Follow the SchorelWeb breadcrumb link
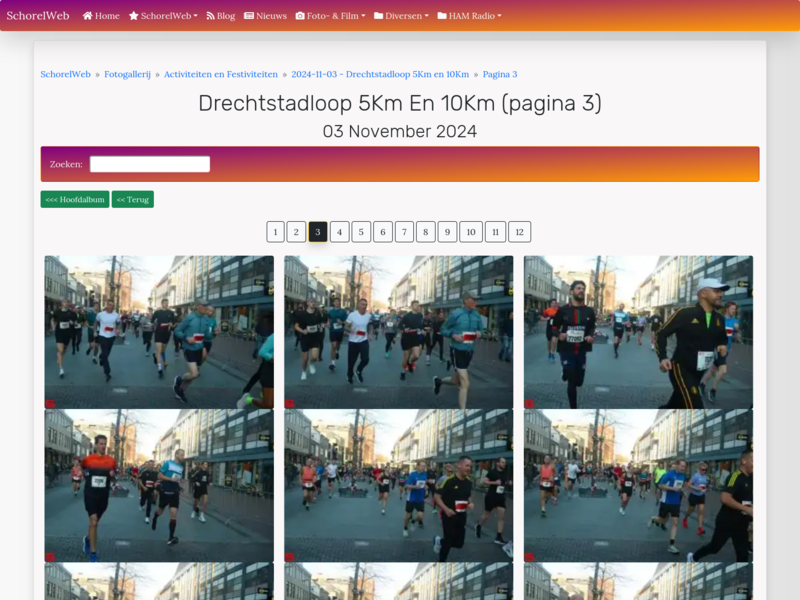The image size is (800, 600). [x=65, y=74]
